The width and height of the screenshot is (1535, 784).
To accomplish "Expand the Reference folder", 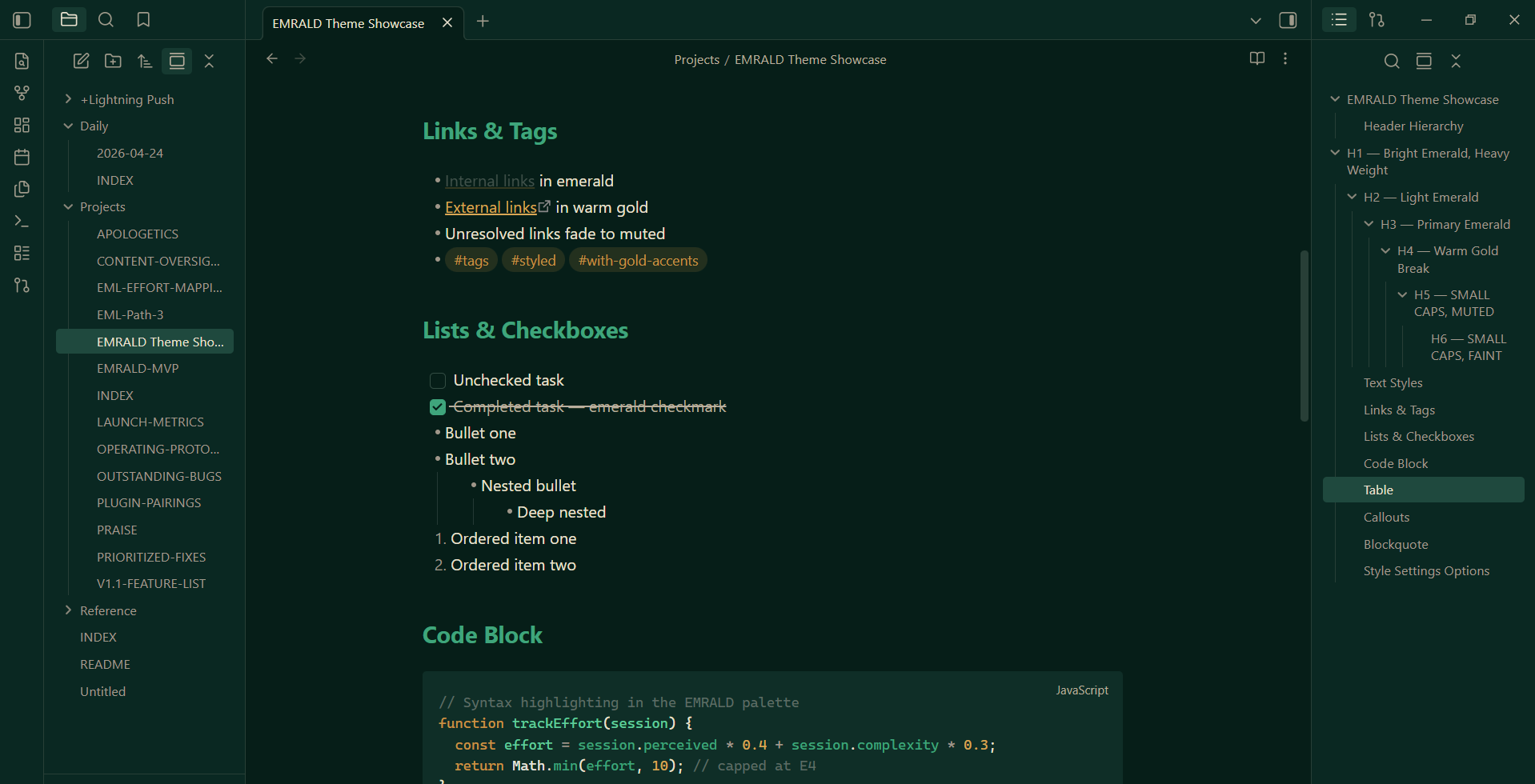I will tap(68, 610).
